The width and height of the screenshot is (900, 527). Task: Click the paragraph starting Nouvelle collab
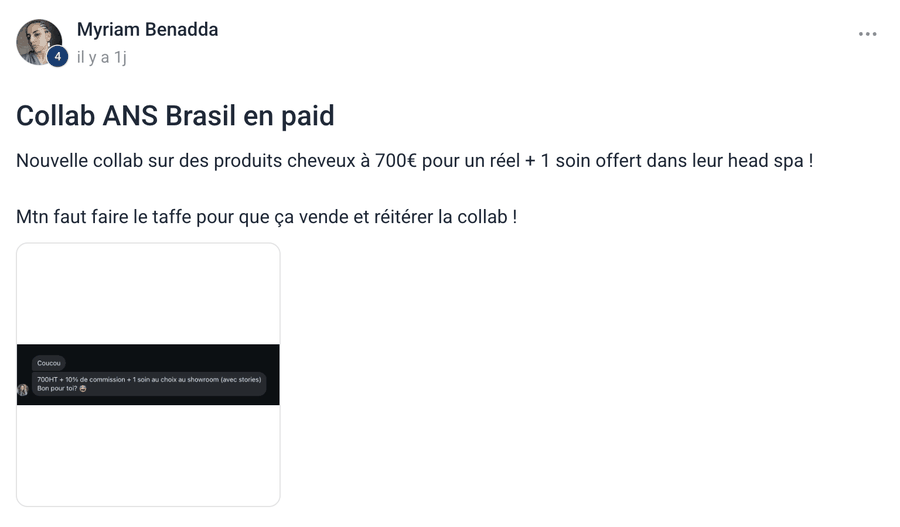(x=414, y=161)
